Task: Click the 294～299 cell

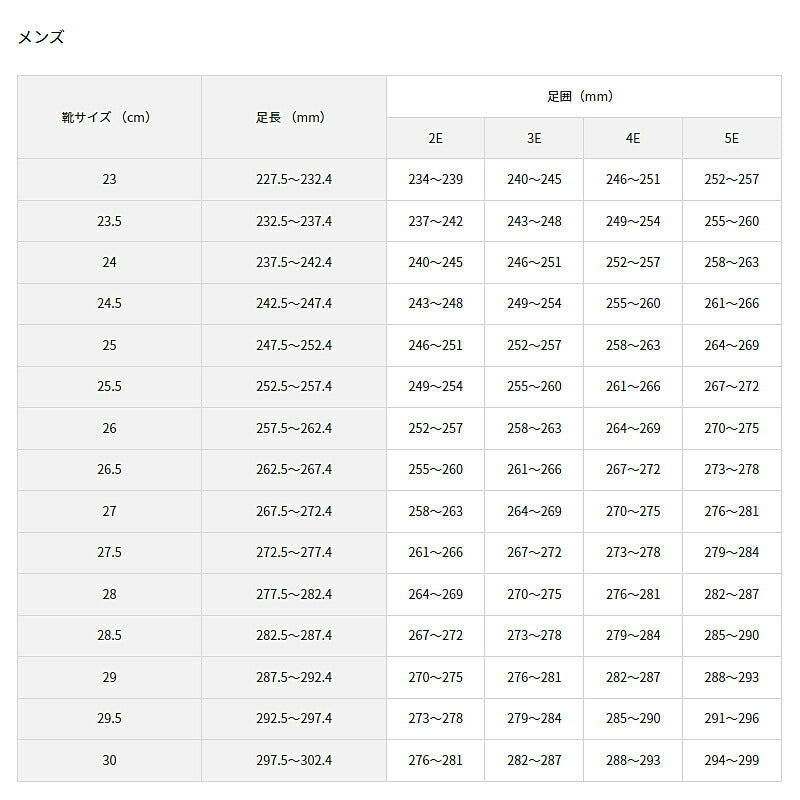Action: tap(731, 760)
